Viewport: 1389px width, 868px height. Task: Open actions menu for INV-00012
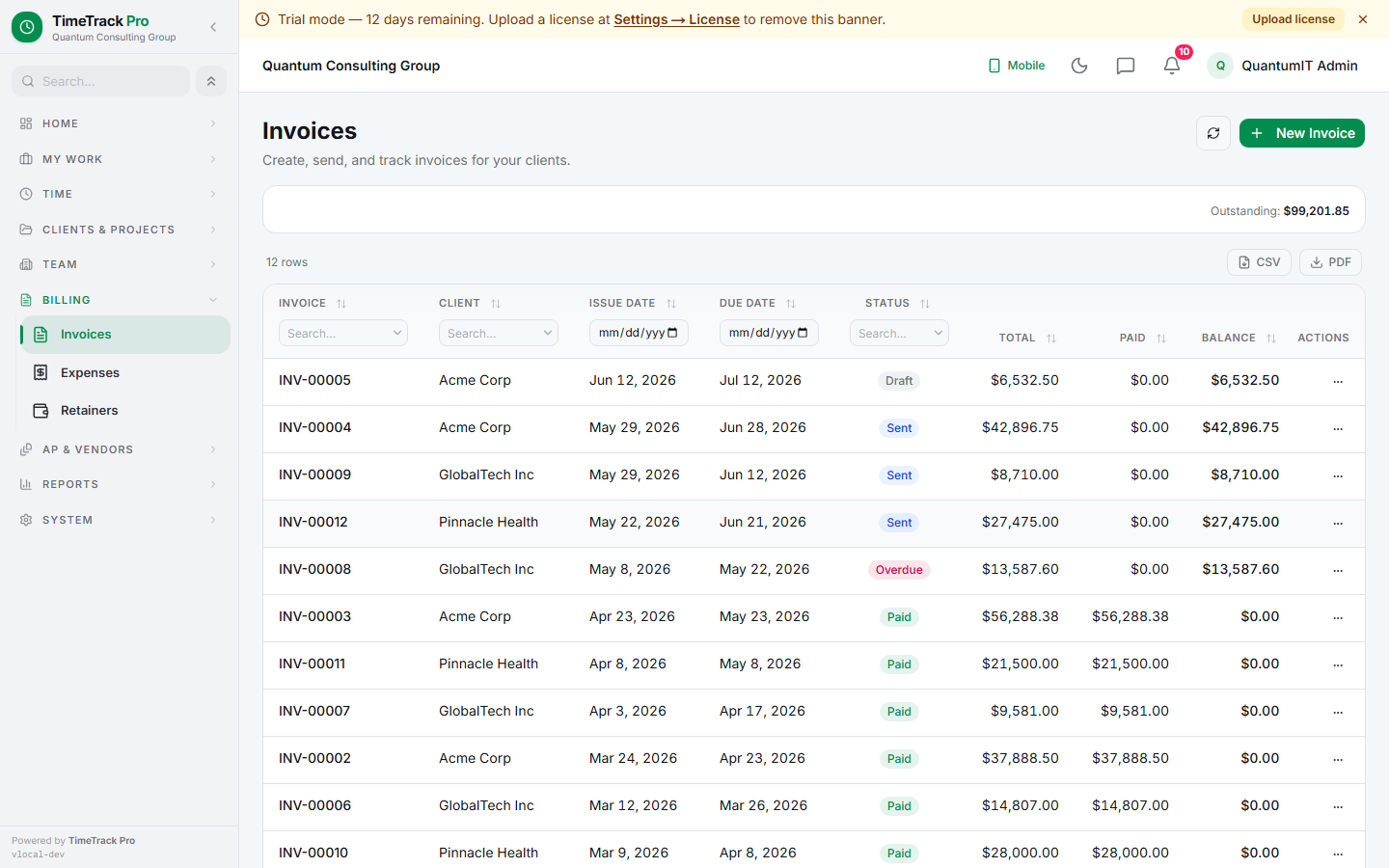[1338, 523]
